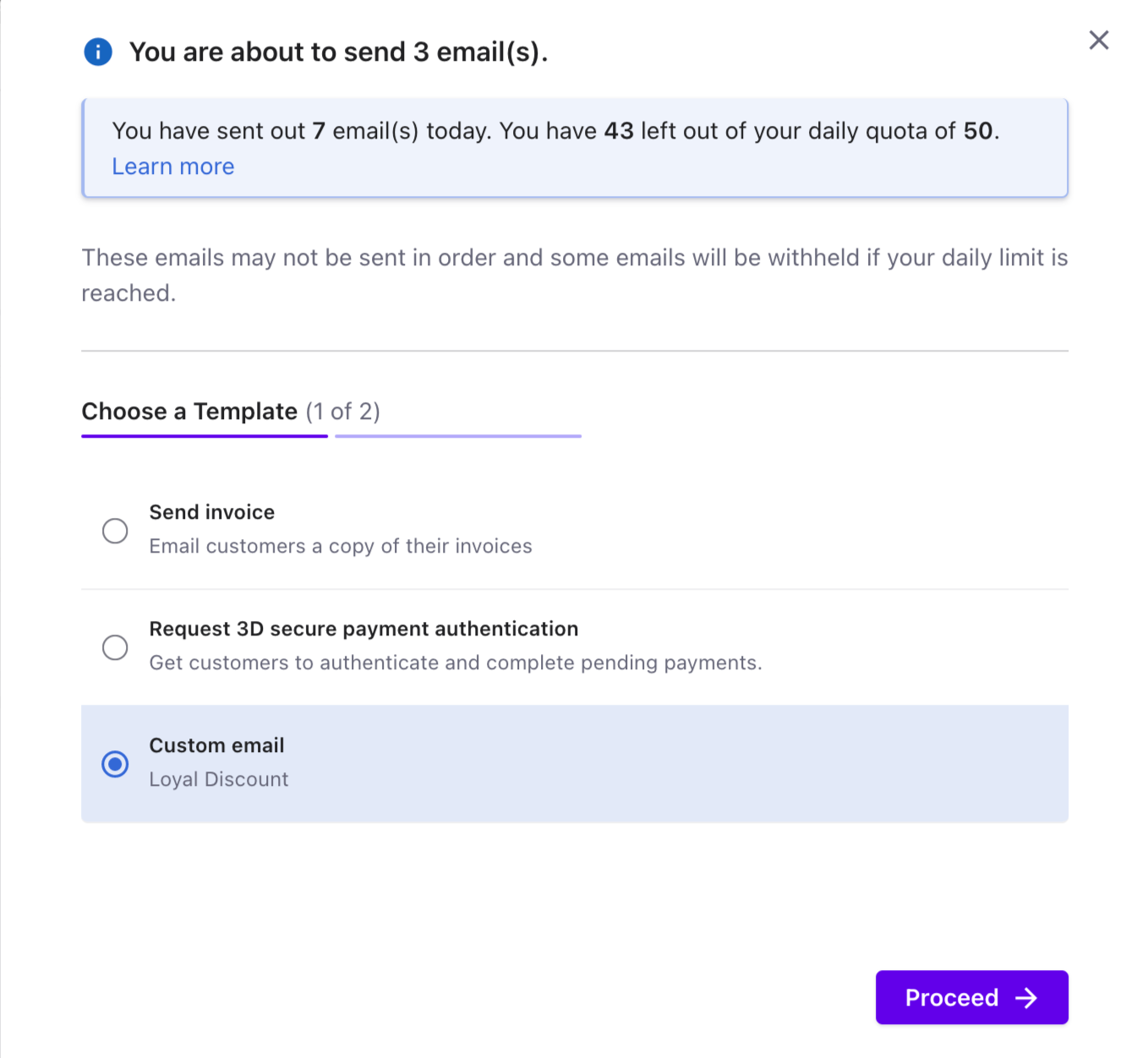Select Request 3D secure payment radio button
This screenshot has height=1058, width=1148.
pos(115,647)
